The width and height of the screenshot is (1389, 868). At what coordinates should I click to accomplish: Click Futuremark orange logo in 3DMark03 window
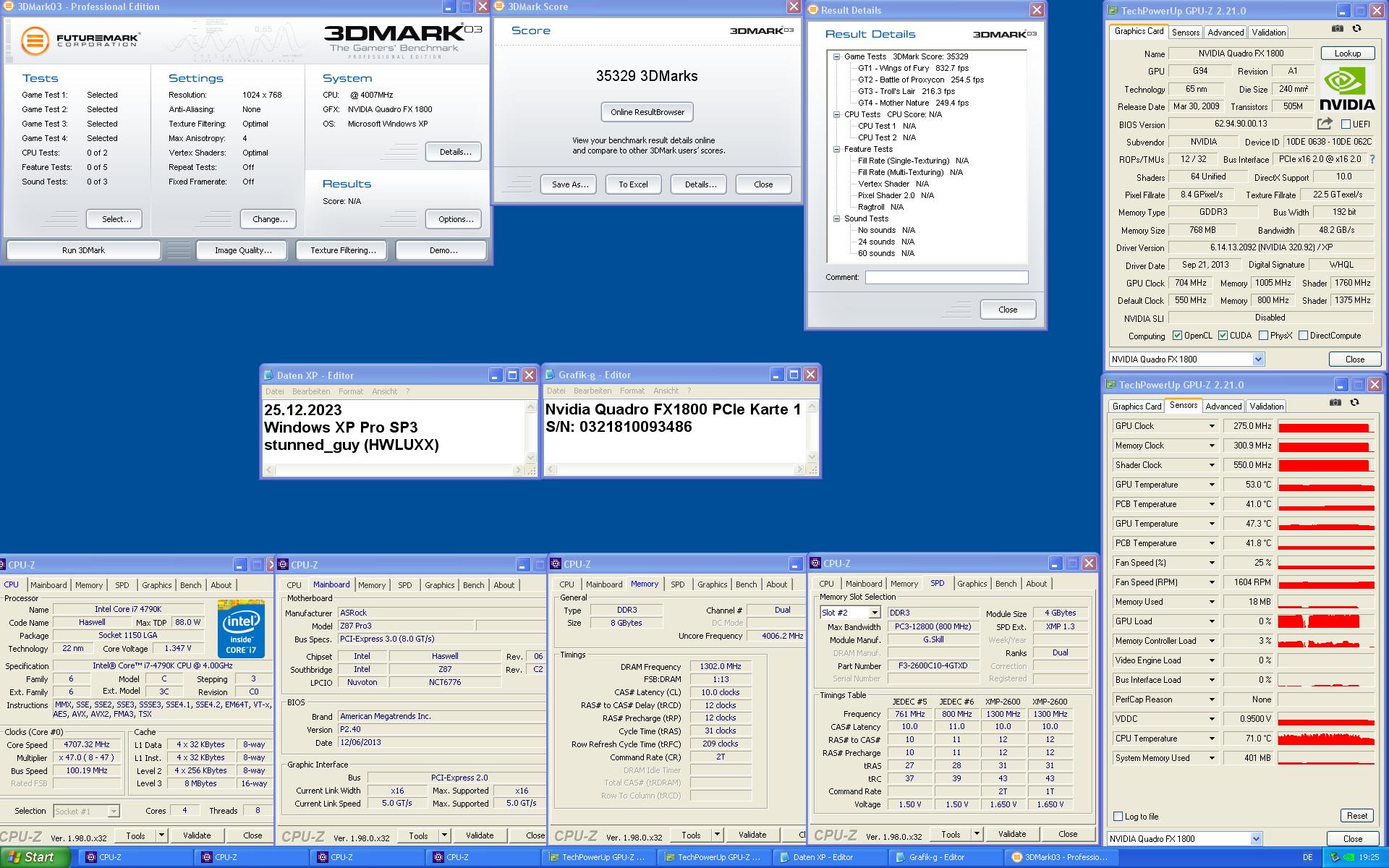[35, 41]
